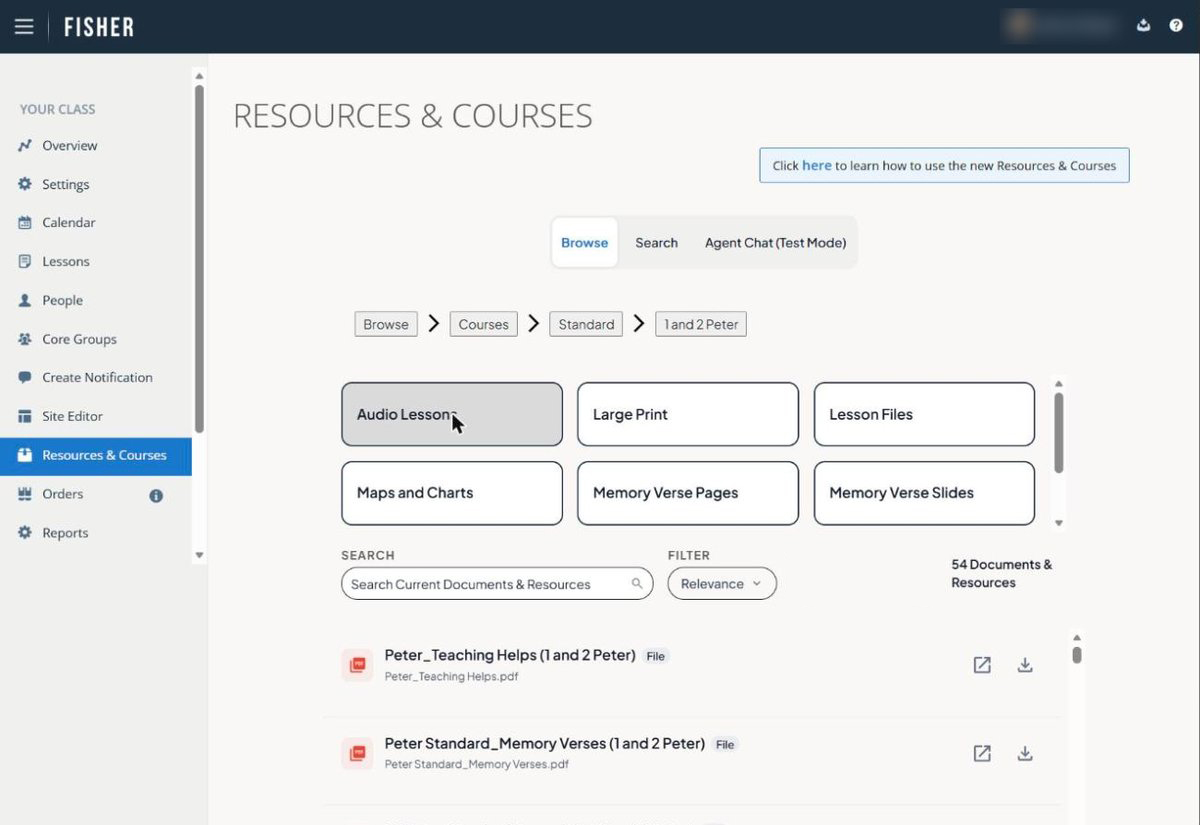1200x825 pixels.
Task: Click the 'here' help link
Action: [817, 166]
